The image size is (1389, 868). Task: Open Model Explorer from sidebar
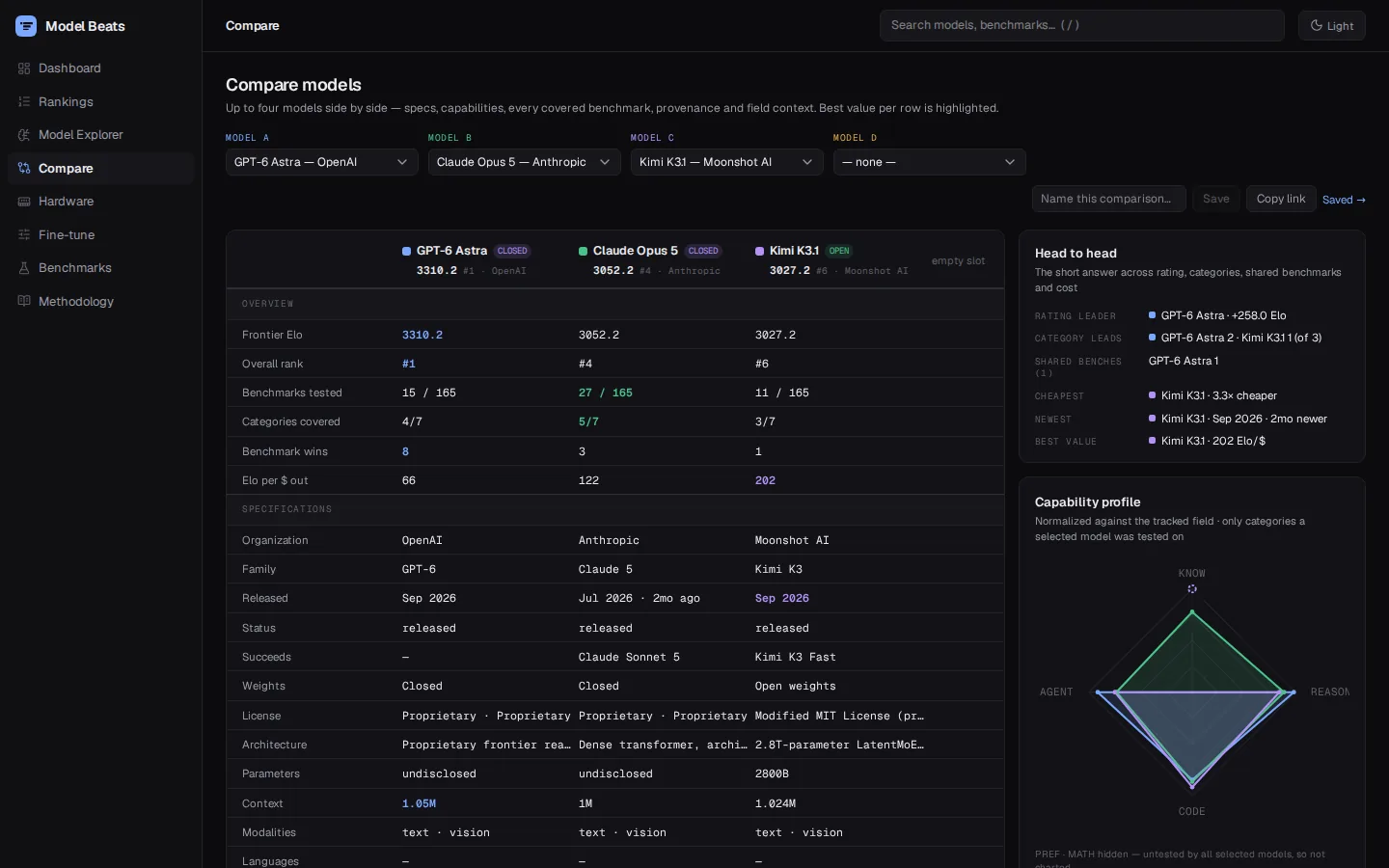(x=100, y=135)
